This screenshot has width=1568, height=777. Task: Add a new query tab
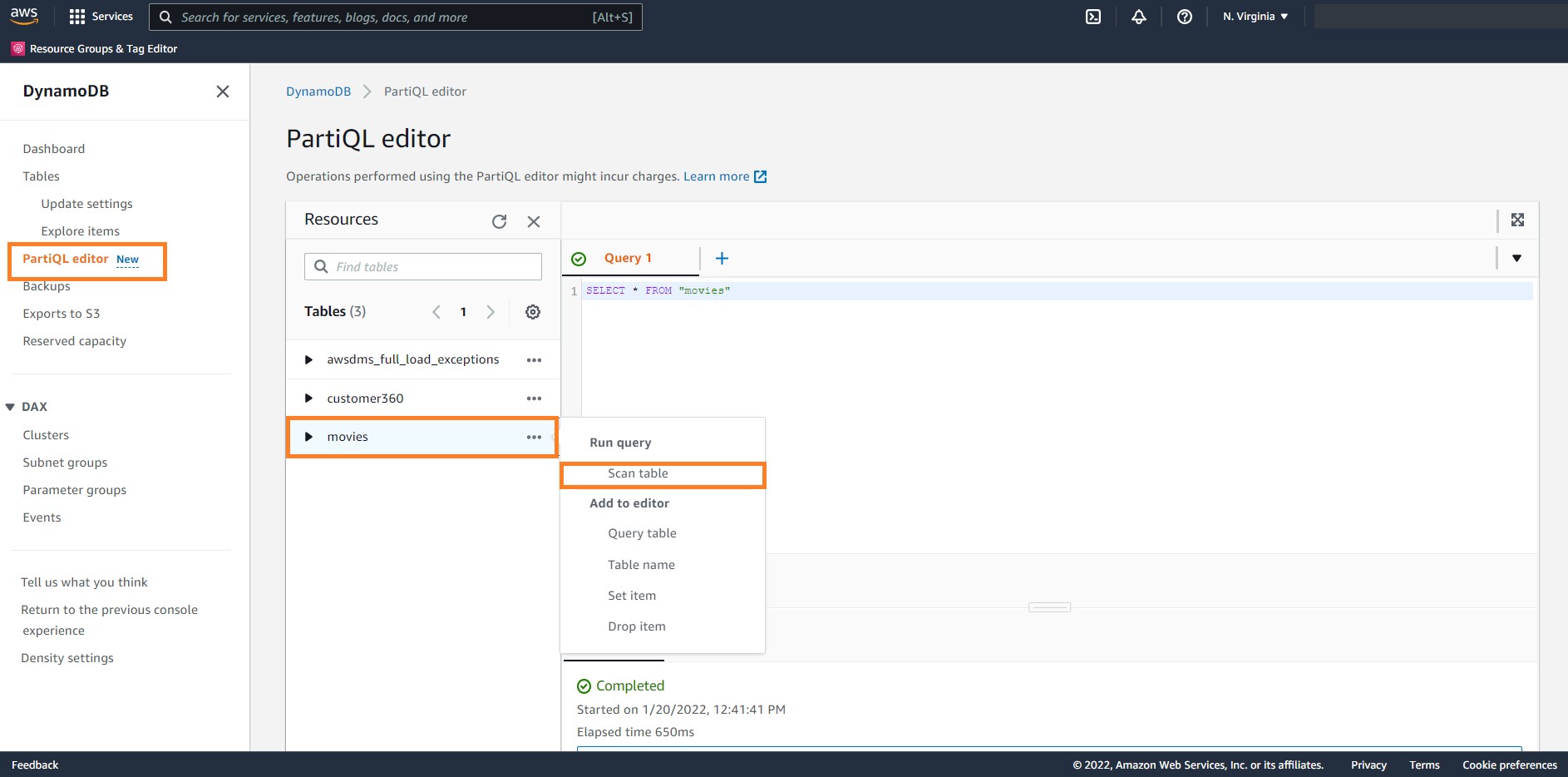click(722, 259)
